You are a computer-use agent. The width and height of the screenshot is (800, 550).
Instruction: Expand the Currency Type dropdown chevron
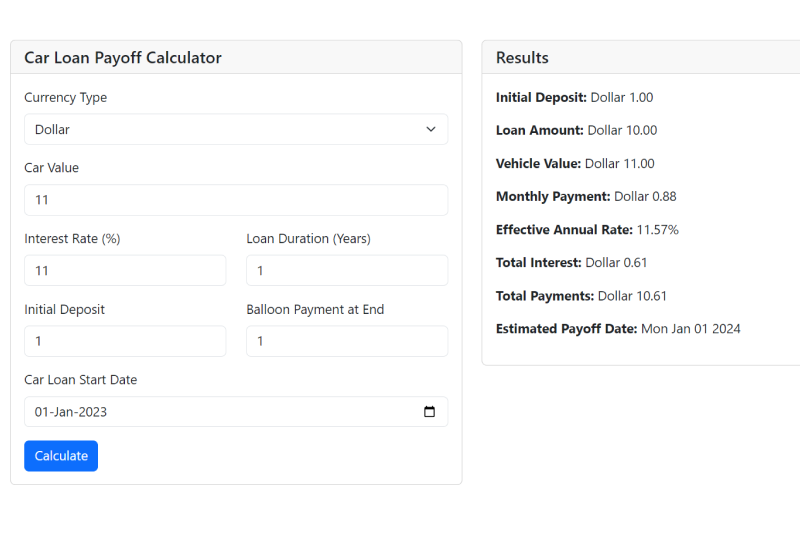point(431,129)
